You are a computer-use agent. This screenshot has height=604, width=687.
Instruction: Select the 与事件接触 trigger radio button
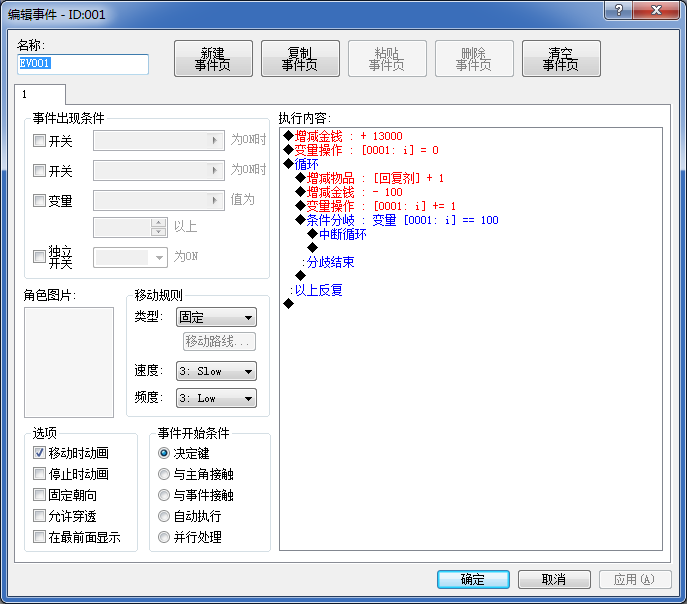163,495
